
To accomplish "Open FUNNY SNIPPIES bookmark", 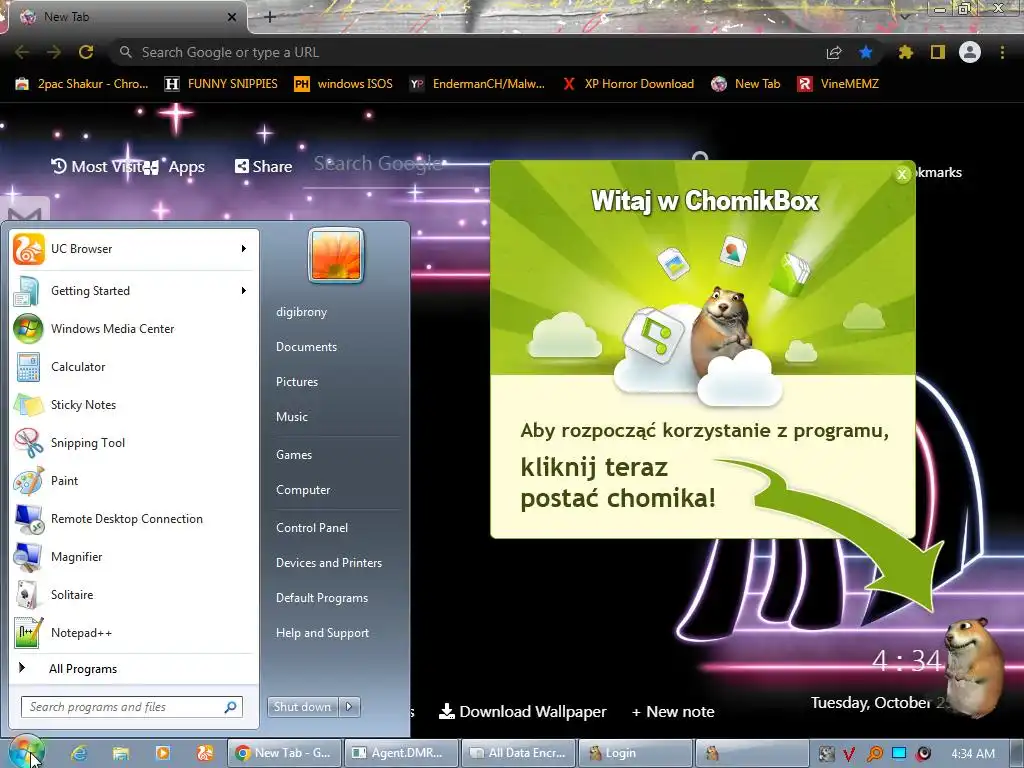I will click(221, 84).
